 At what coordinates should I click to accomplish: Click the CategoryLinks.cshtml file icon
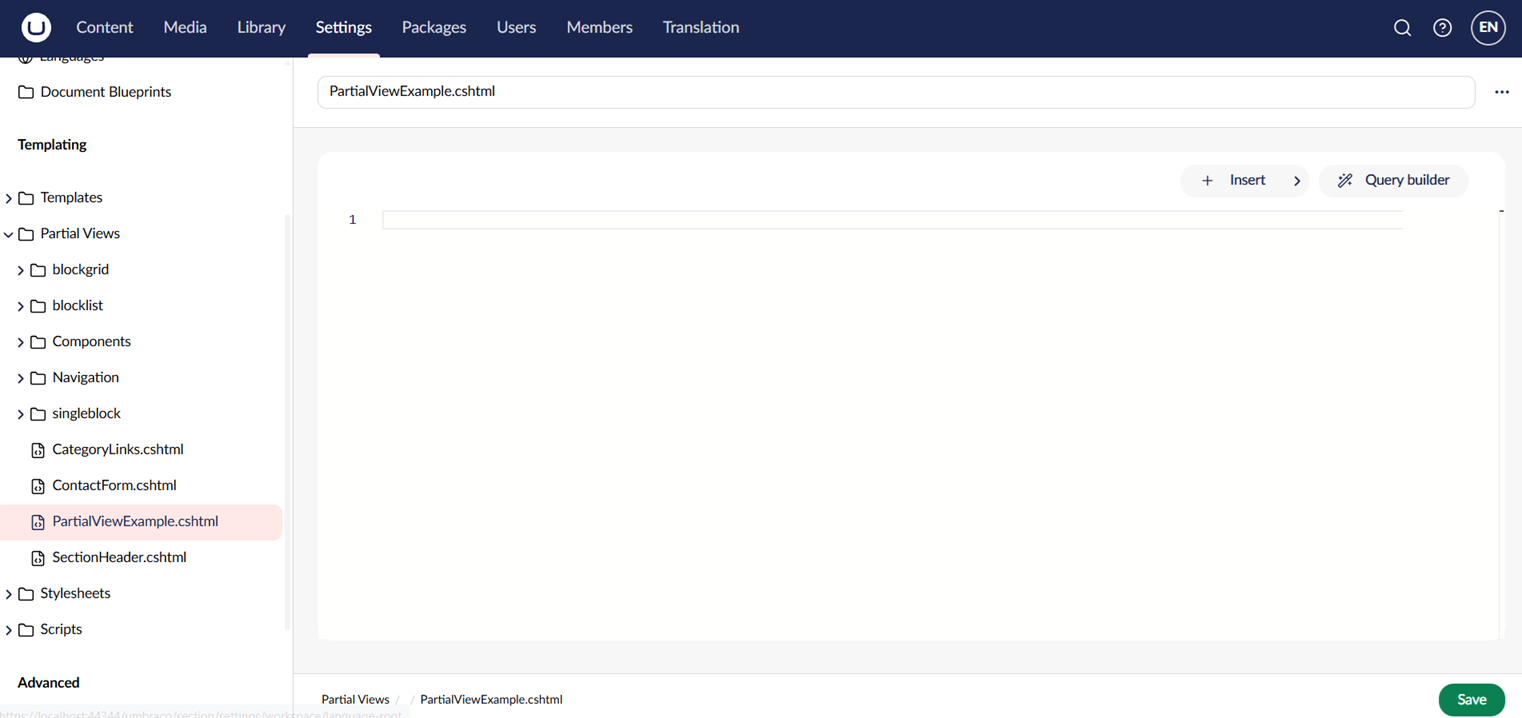38,450
